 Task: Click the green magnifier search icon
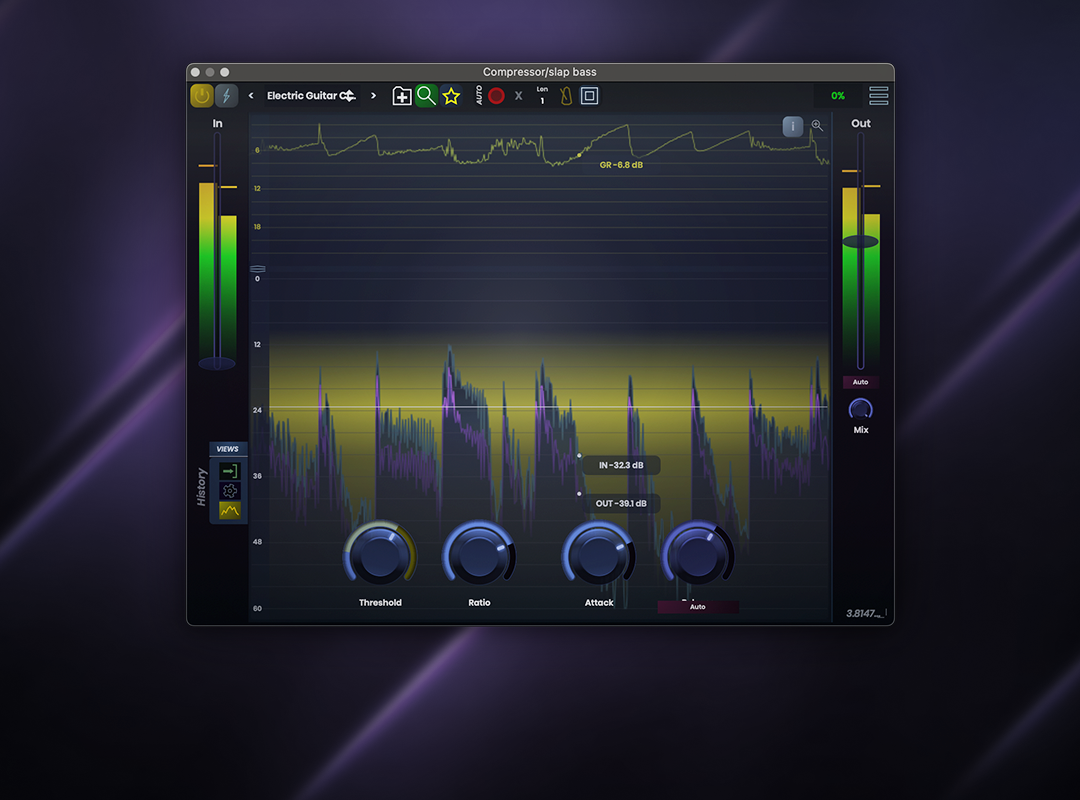pos(427,96)
